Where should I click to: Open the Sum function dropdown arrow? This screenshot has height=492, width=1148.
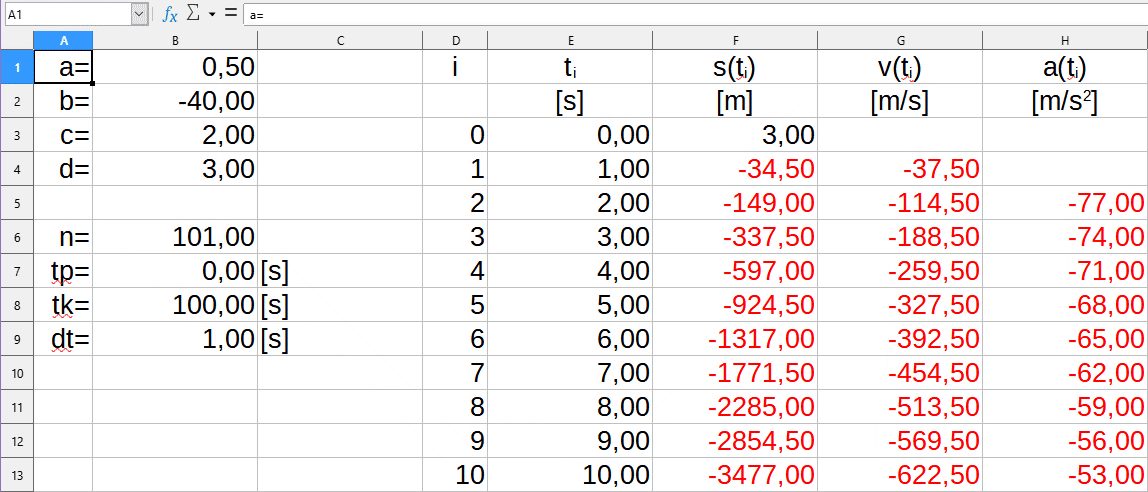pos(212,15)
